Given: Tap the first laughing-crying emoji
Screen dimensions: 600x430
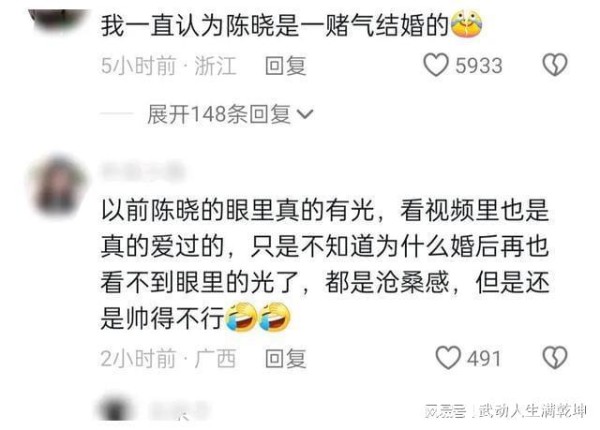Looking at the screenshot, I should click(x=241, y=317).
